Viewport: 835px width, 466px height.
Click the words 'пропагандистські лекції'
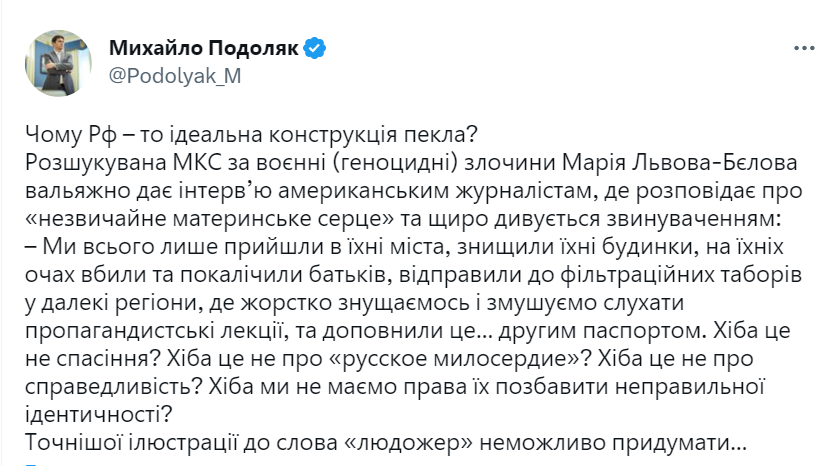point(153,331)
